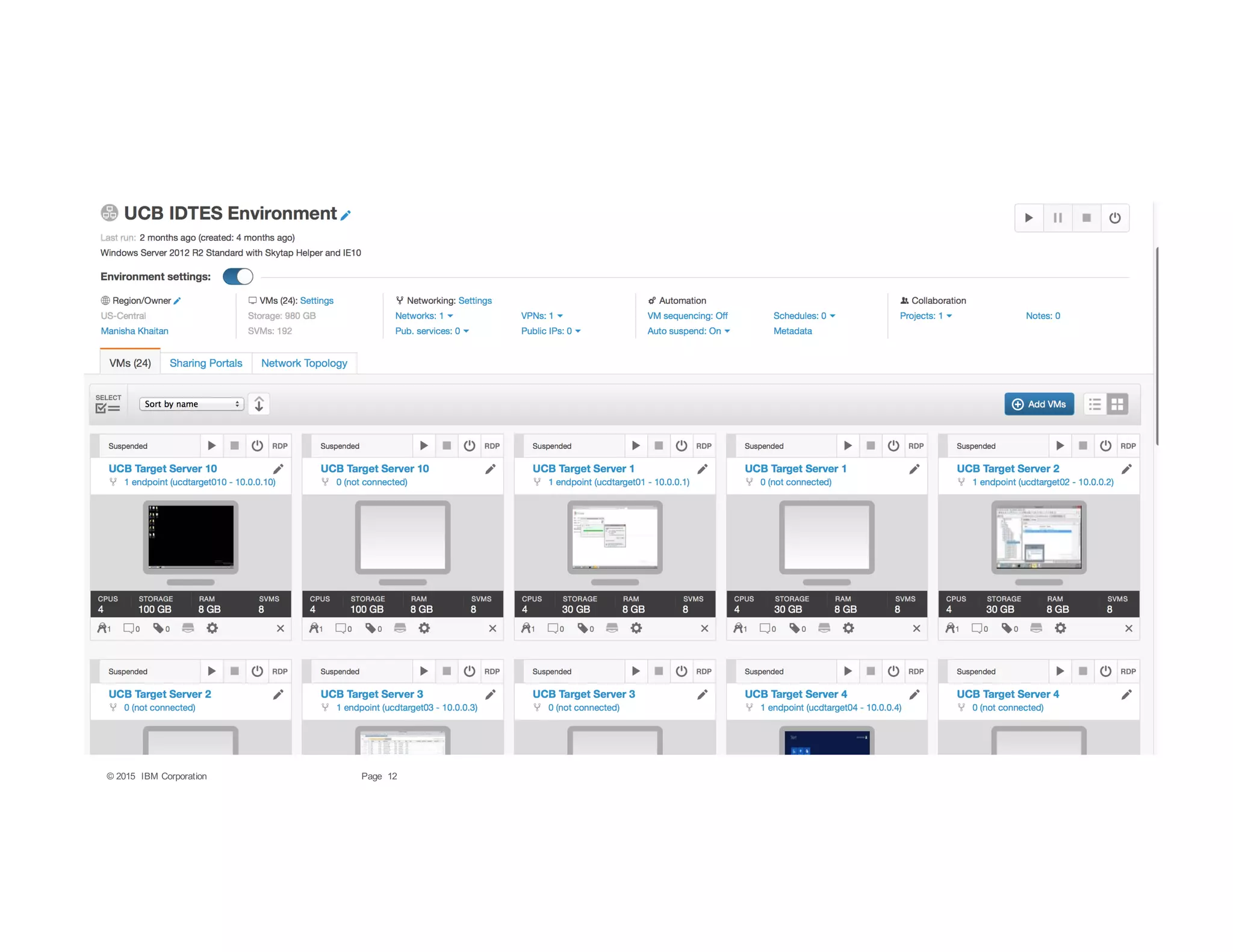Open RDP for the ucdtarget01 VM

coord(704,446)
